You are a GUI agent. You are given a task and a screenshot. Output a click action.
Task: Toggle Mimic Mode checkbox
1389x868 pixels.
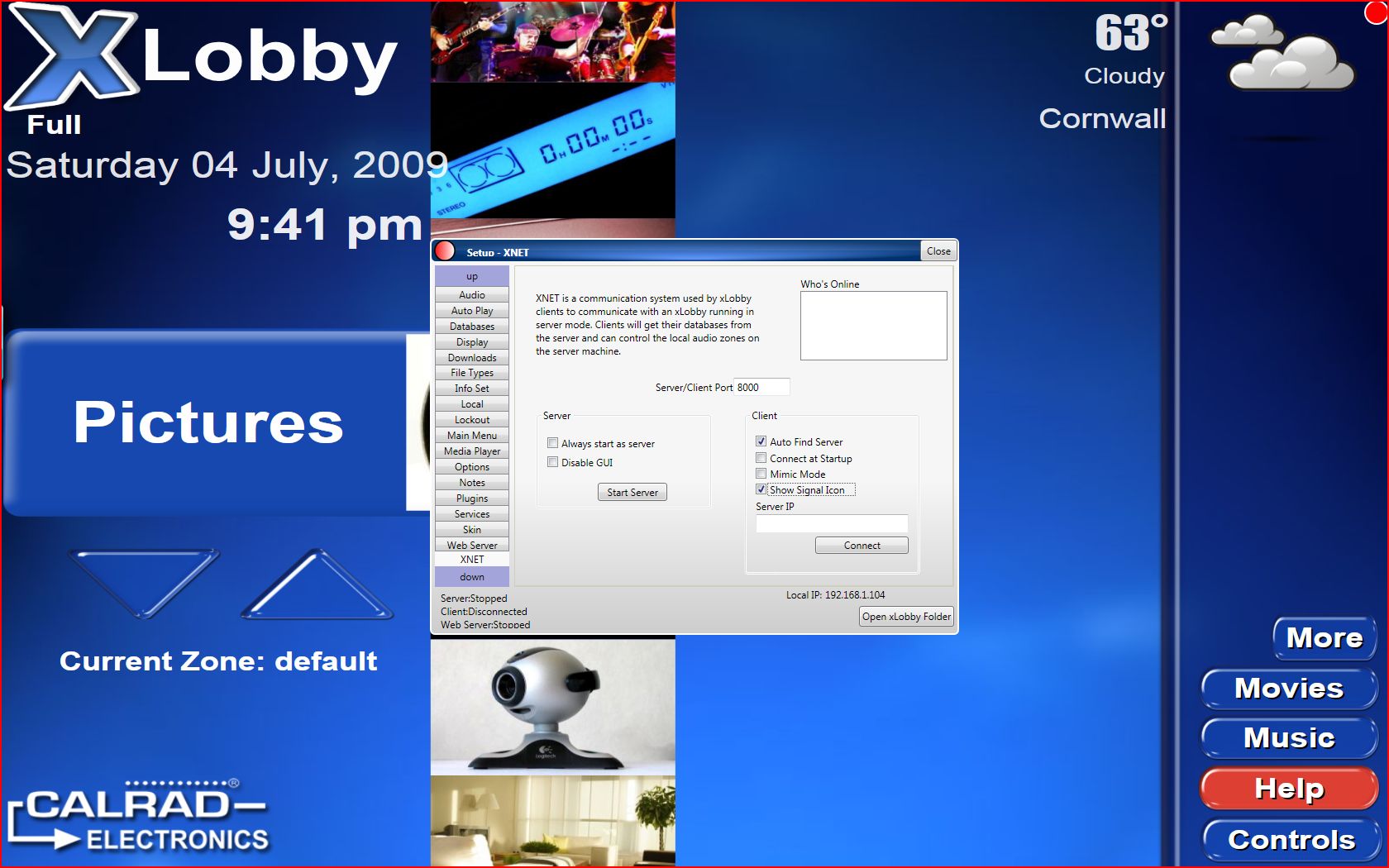tap(761, 474)
